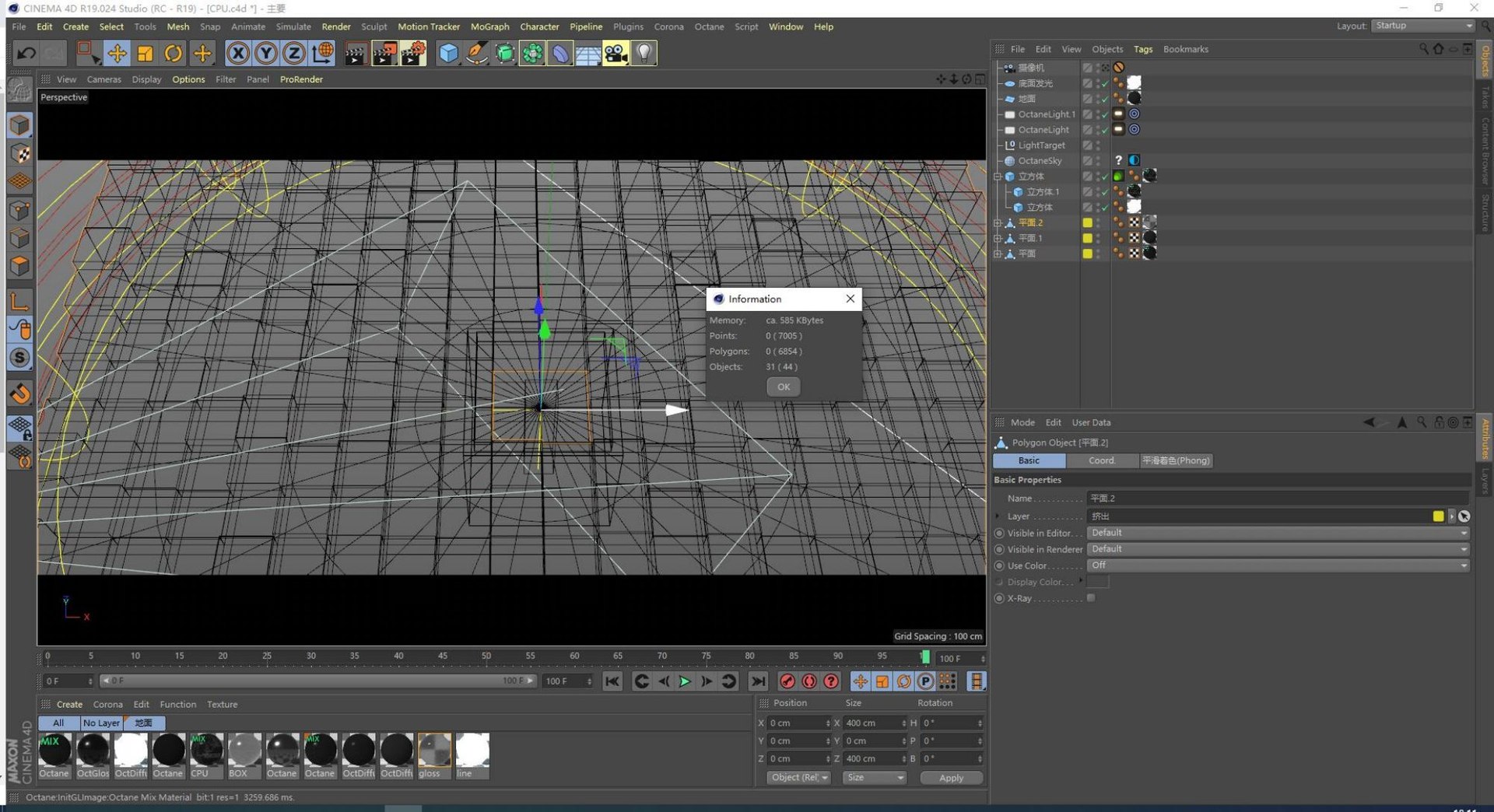Toggle Autokeying red icon
Screen dimensions: 1494x812
click(809, 681)
